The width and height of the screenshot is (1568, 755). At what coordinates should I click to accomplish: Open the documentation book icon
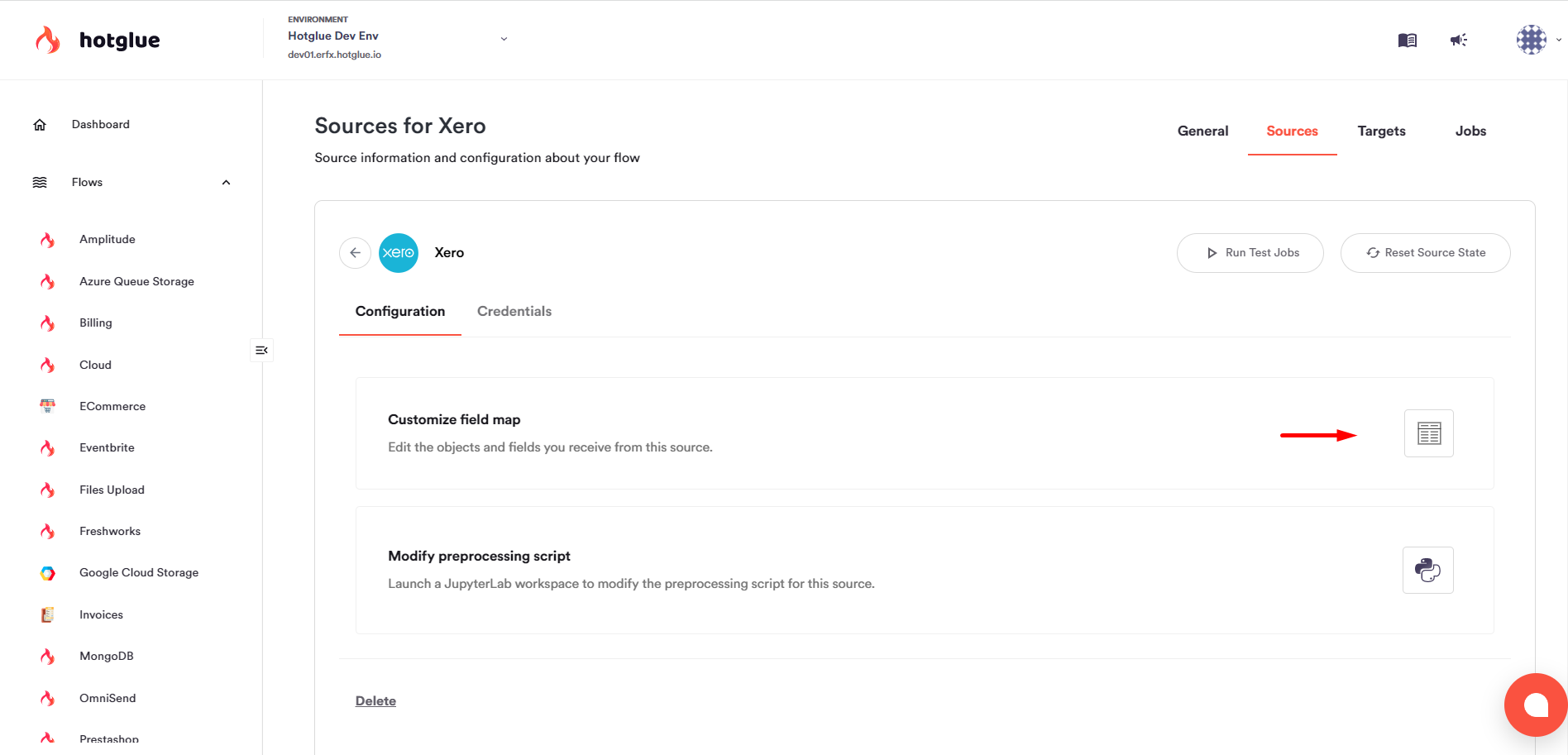(1407, 40)
